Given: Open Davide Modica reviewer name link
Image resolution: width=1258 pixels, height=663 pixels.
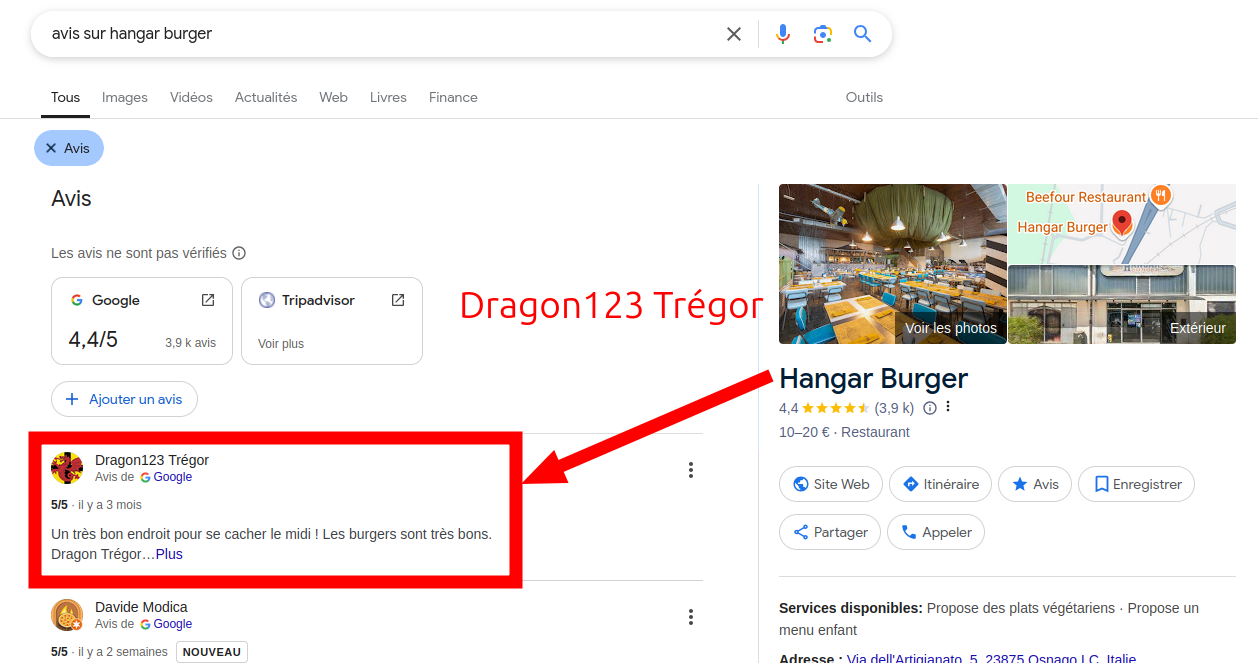Looking at the screenshot, I should [x=141, y=607].
